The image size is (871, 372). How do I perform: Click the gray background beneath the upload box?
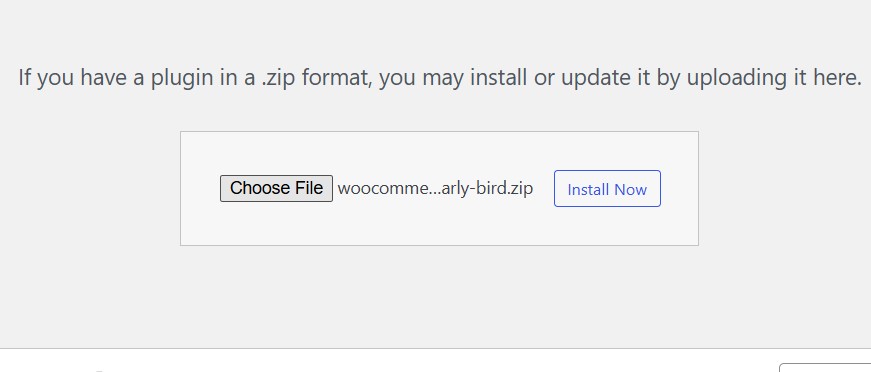(x=439, y=297)
